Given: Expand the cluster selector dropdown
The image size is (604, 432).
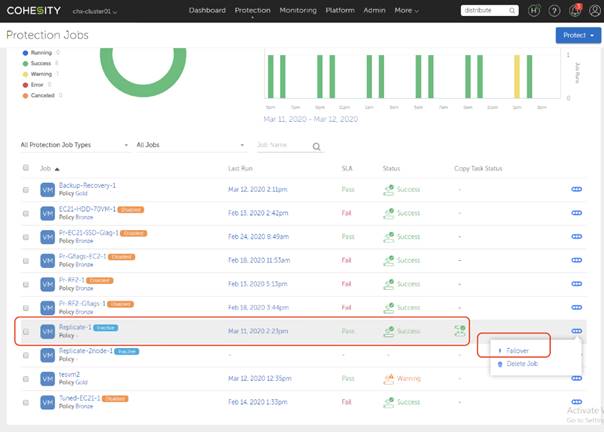Looking at the screenshot, I should (x=94, y=11).
